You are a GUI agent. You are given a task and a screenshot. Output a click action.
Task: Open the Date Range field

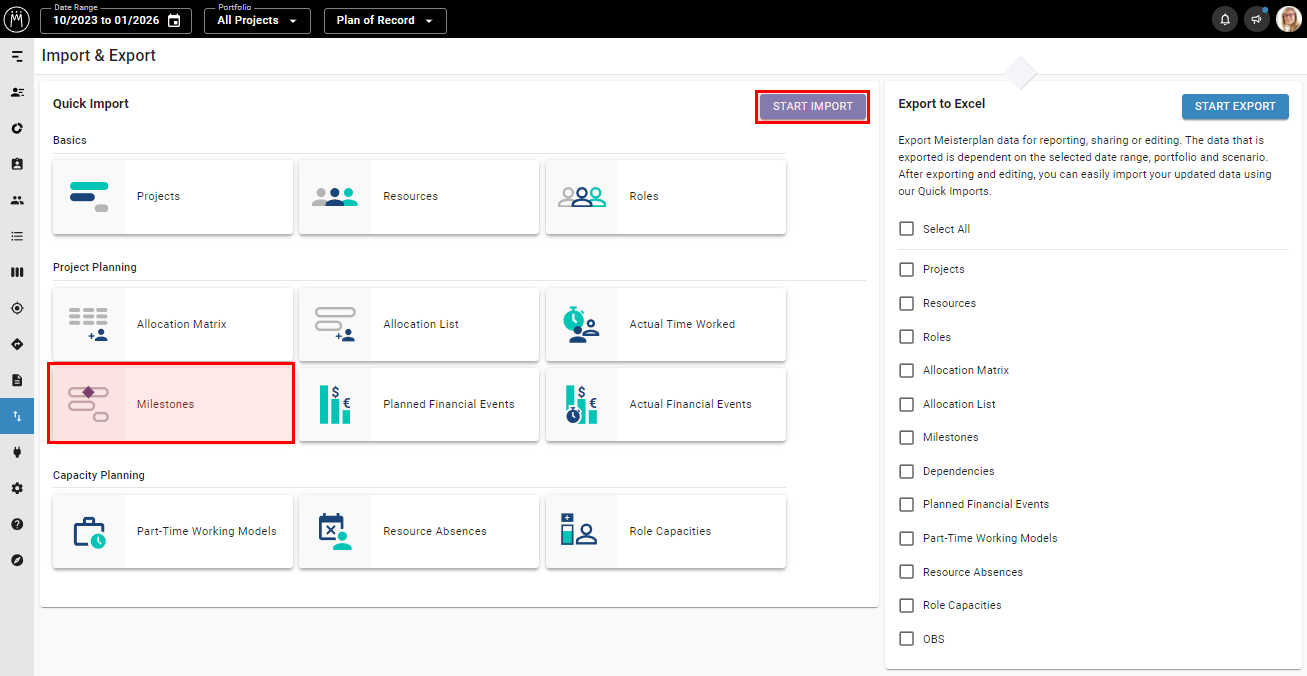[115, 21]
